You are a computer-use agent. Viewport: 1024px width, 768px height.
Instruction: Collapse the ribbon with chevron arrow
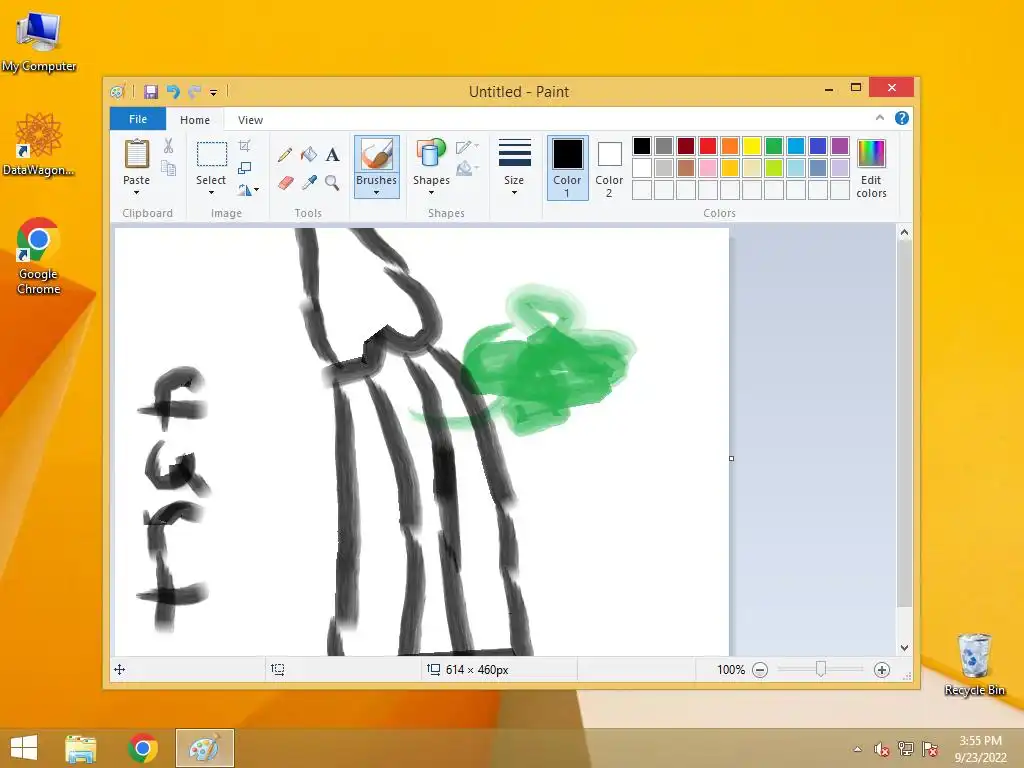(x=880, y=118)
